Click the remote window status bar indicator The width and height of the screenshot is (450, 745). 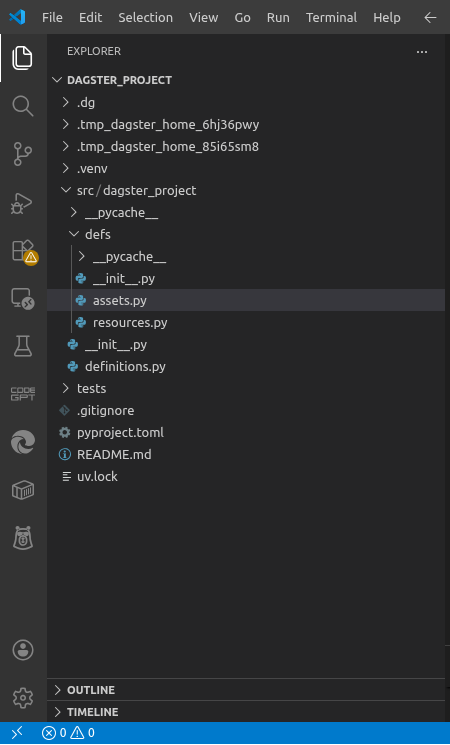point(17,733)
